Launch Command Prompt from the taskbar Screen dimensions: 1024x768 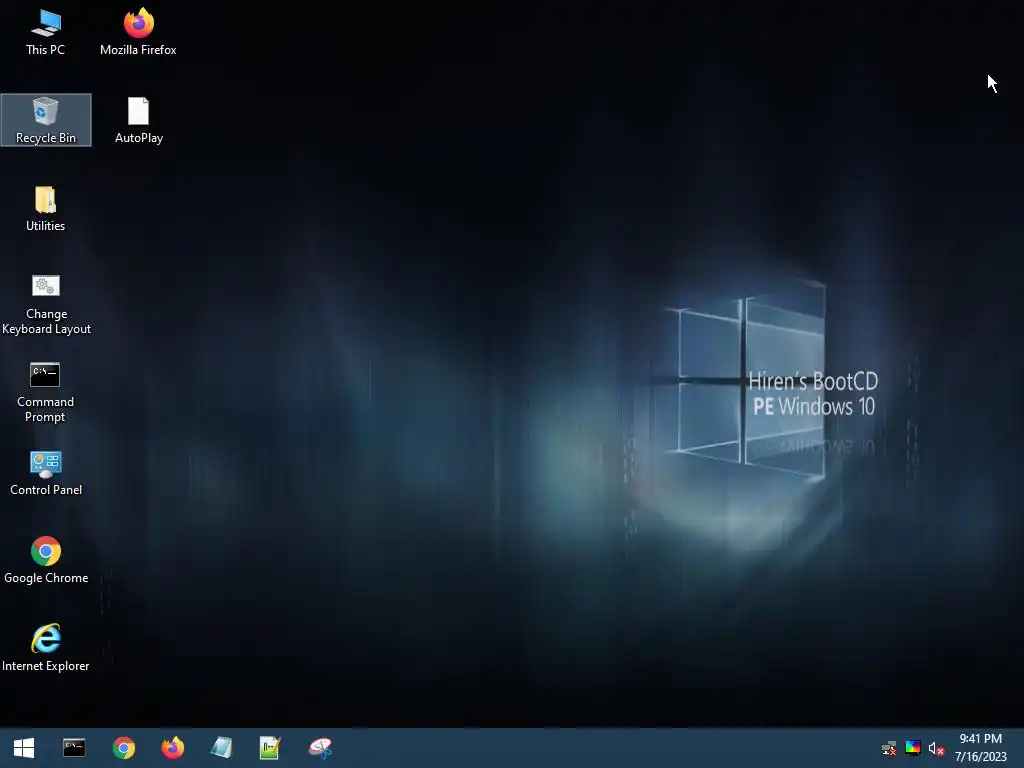coord(74,748)
